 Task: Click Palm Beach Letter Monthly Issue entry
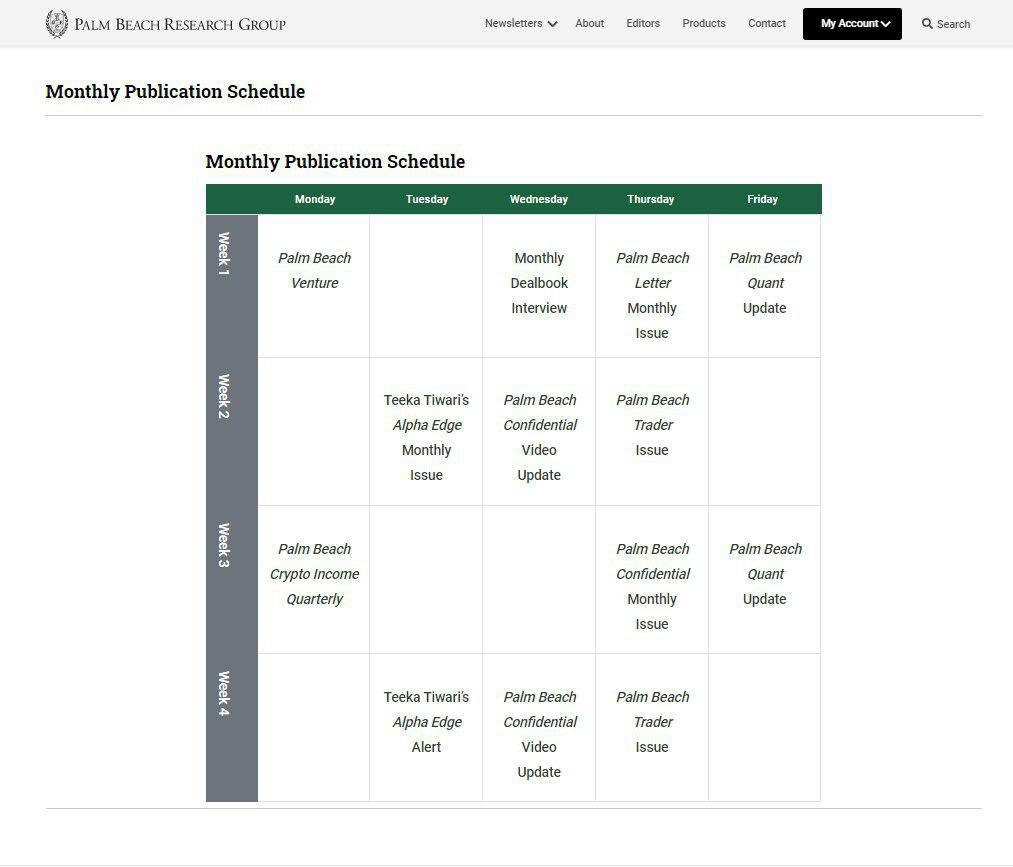pyautogui.click(x=652, y=295)
